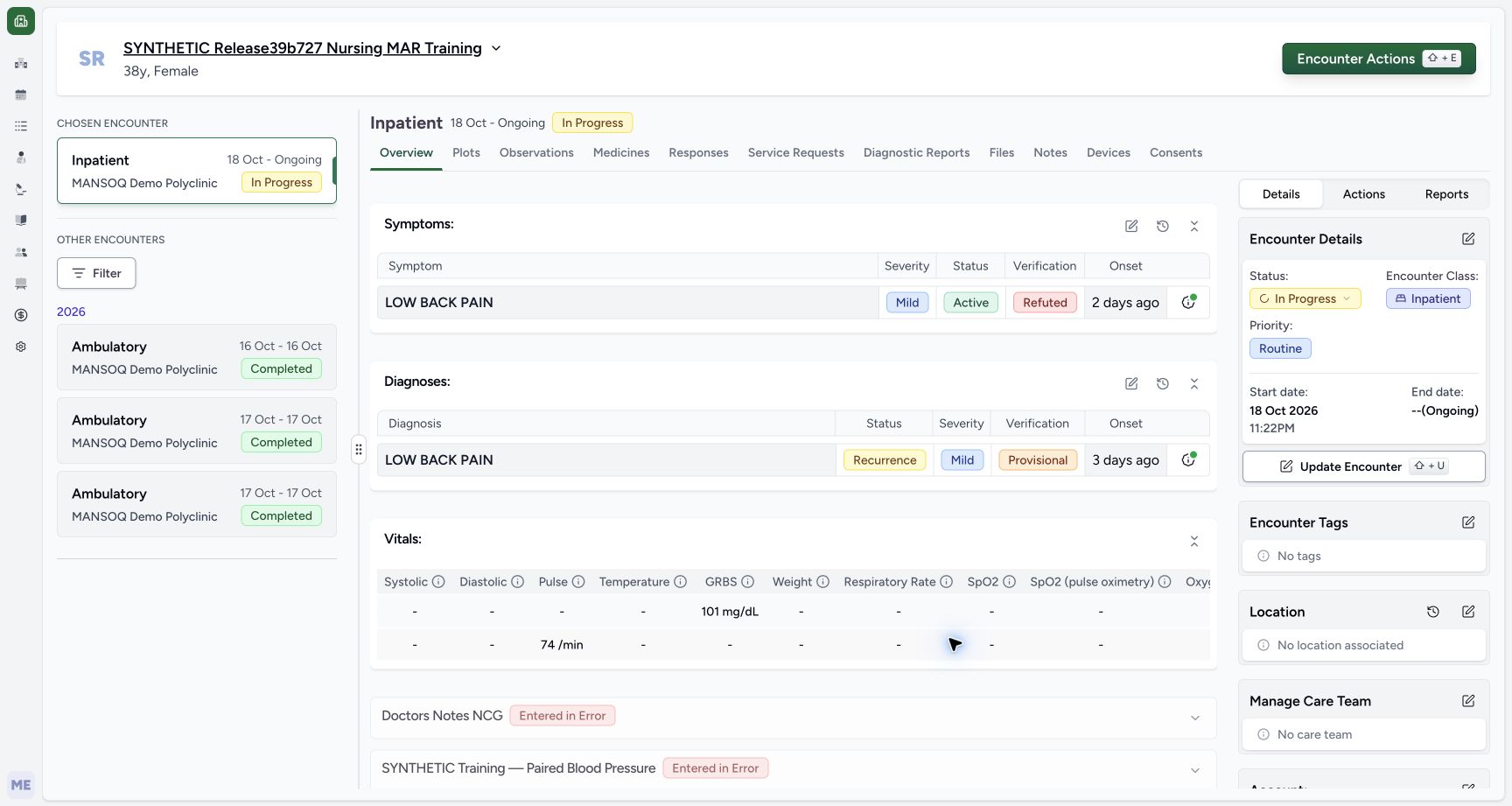This screenshot has height=806, width=1512.
Task: Open patient name dropdown chevron
Action: (496, 48)
